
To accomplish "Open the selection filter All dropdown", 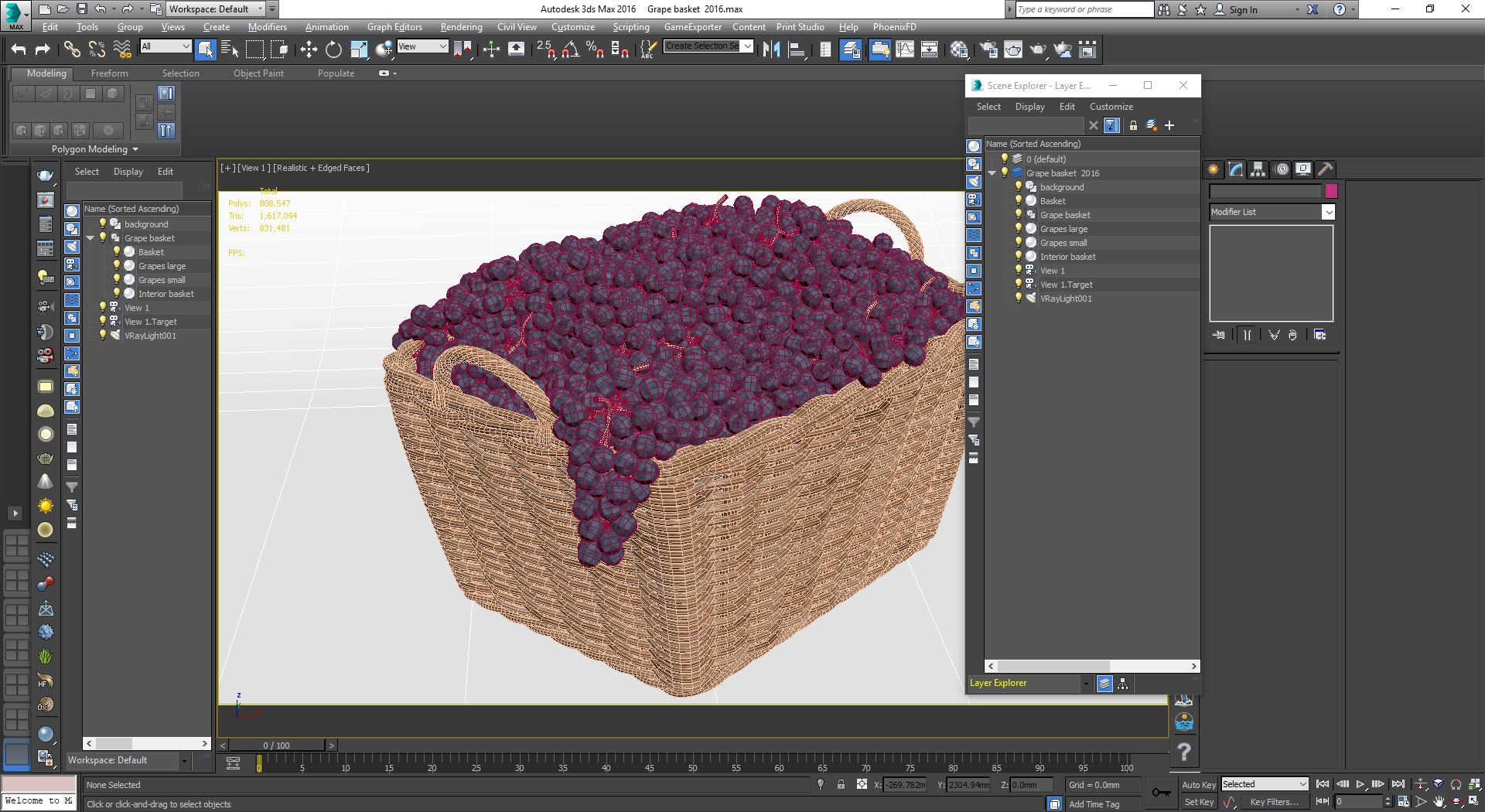I will pos(166,46).
